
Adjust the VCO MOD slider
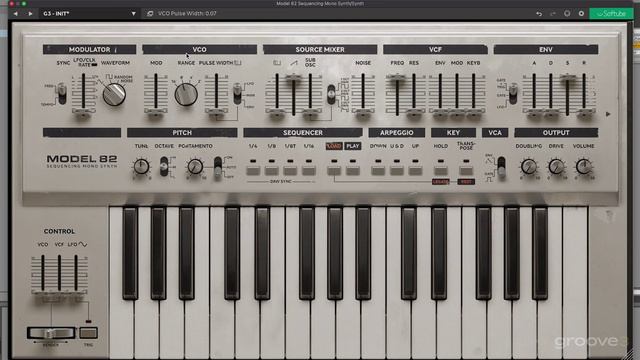156,112
